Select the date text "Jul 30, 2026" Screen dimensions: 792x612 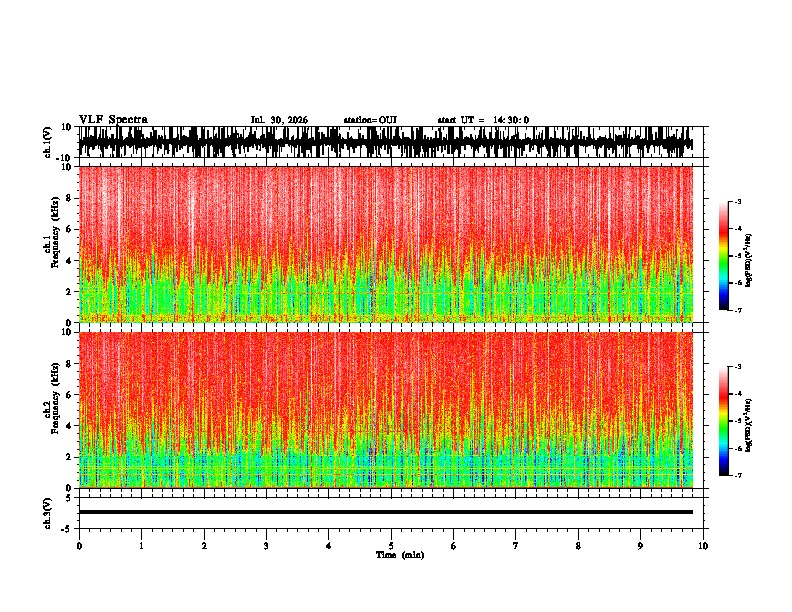279,120
